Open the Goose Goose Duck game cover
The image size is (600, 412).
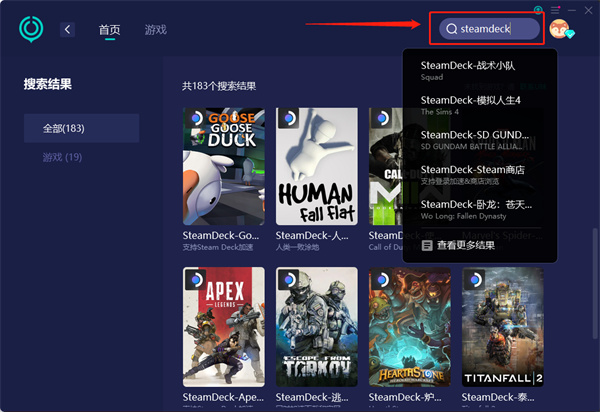[223, 166]
